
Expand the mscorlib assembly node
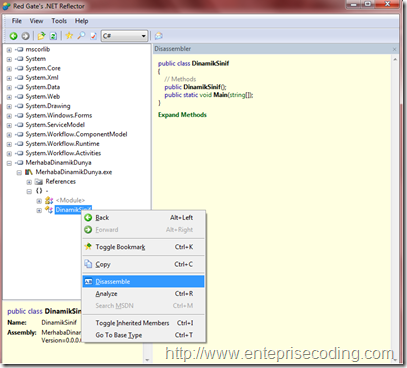pos(9,50)
